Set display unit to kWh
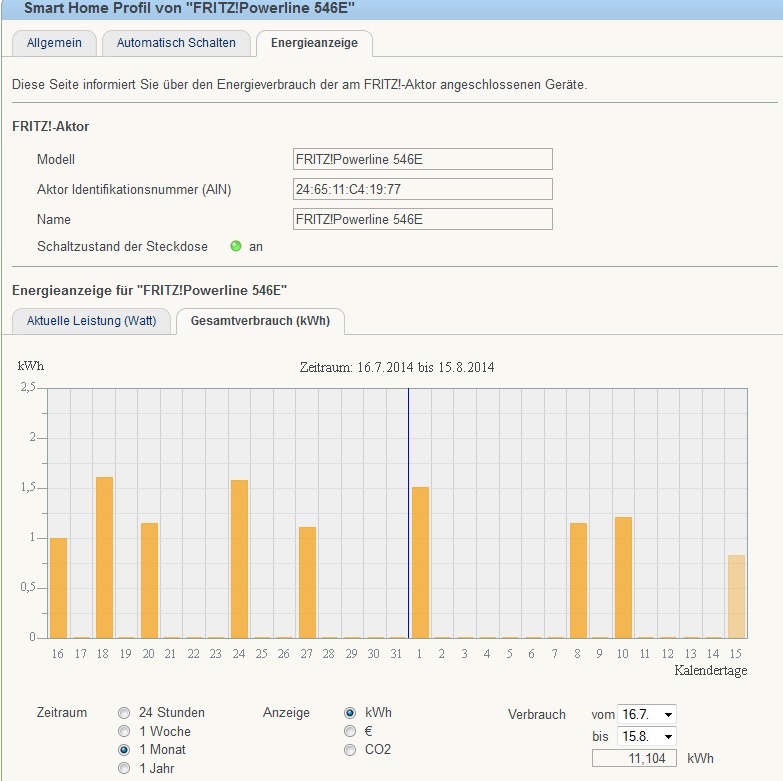The image size is (783, 781). pos(350,713)
